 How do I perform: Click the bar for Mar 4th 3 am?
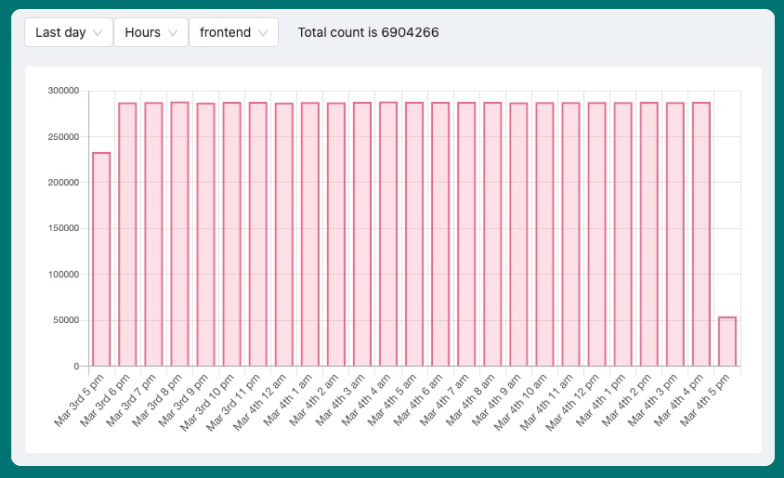[x=362, y=234]
